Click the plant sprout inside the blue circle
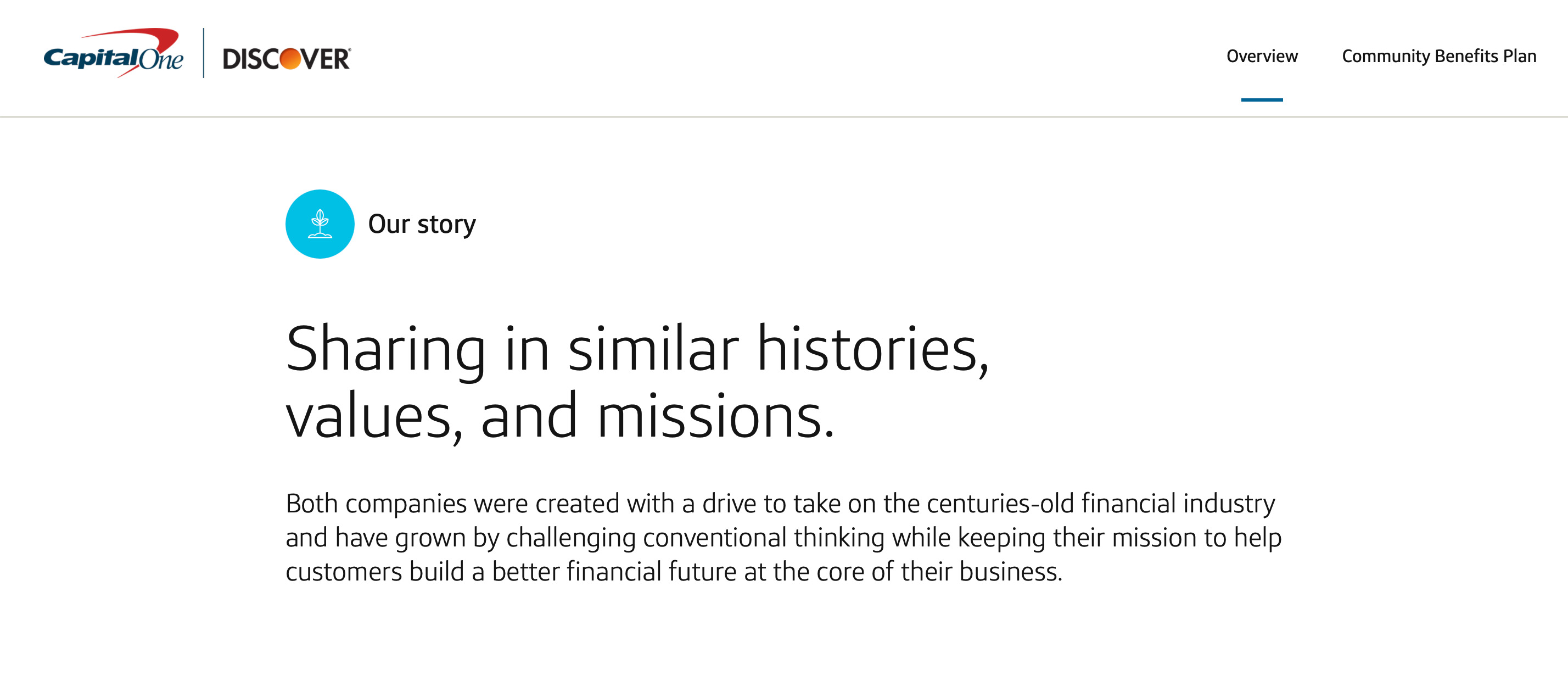This screenshot has height=681, width=1568. click(x=320, y=224)
